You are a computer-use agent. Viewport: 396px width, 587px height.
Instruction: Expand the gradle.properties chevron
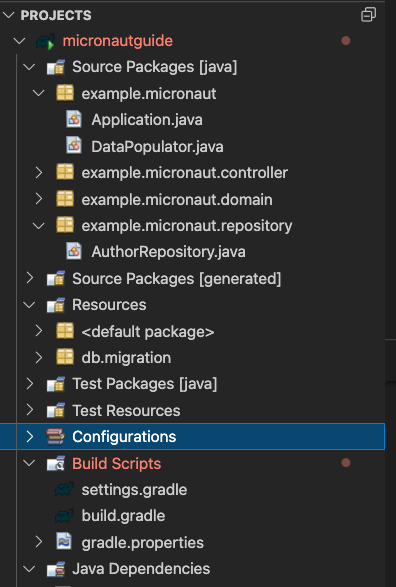[39, 542]
